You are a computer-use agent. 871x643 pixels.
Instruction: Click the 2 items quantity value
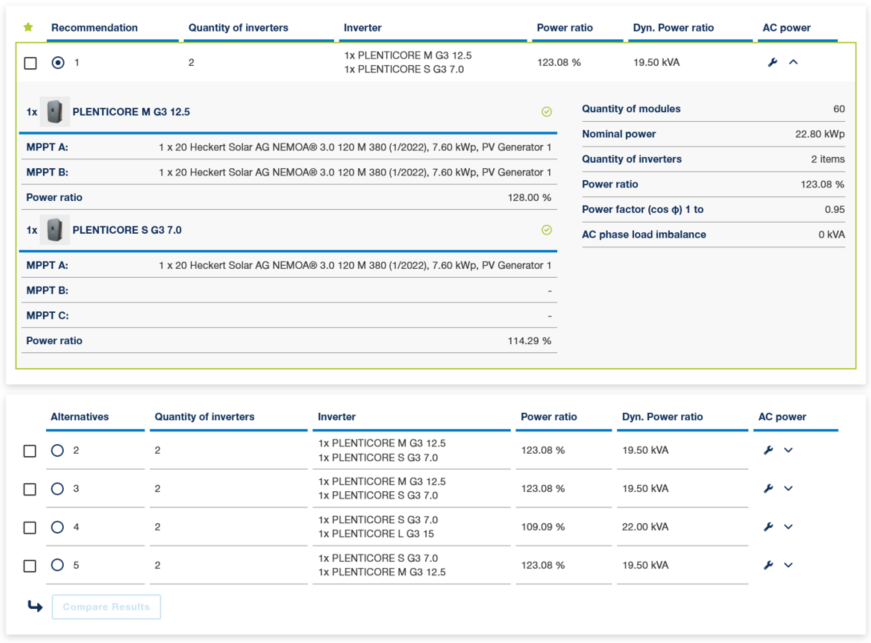828,159
